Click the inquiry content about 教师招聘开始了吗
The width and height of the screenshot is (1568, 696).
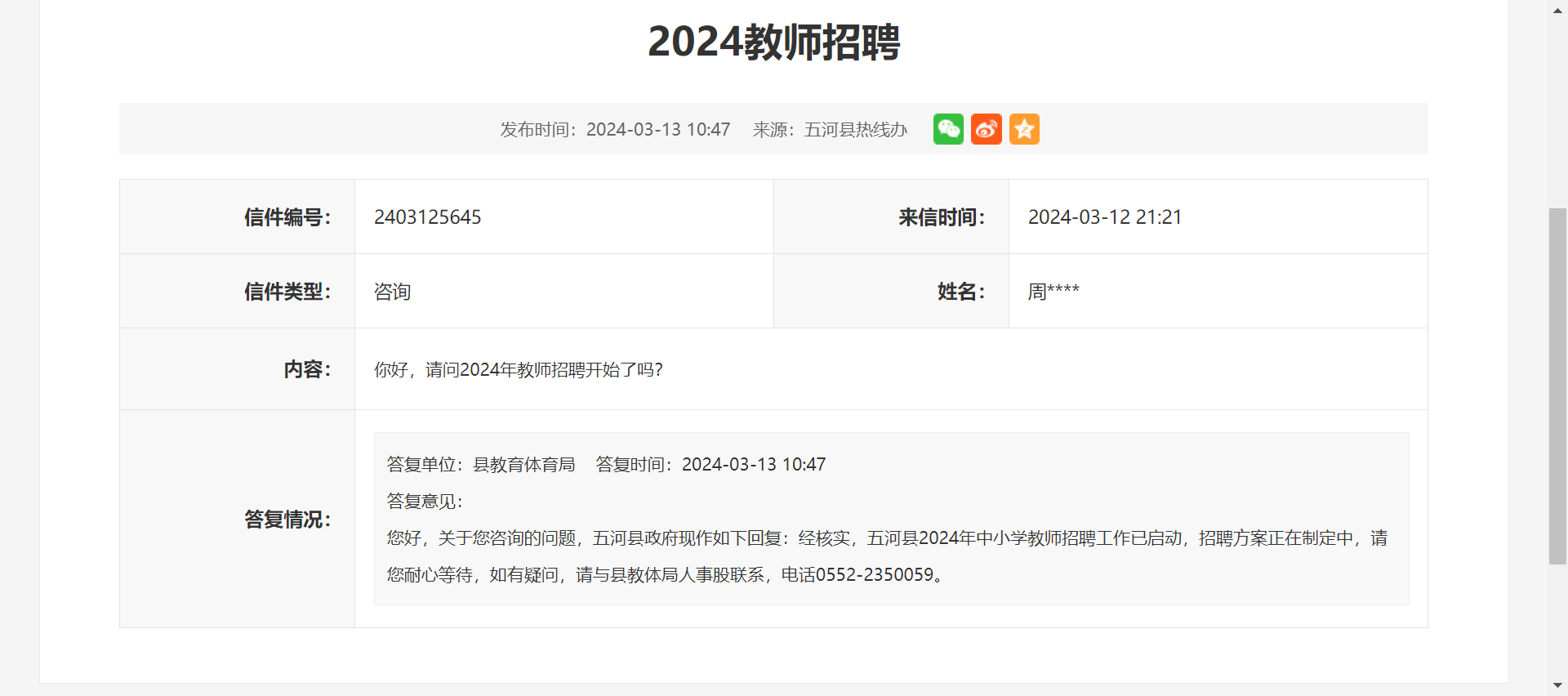[x=518, y=370]
